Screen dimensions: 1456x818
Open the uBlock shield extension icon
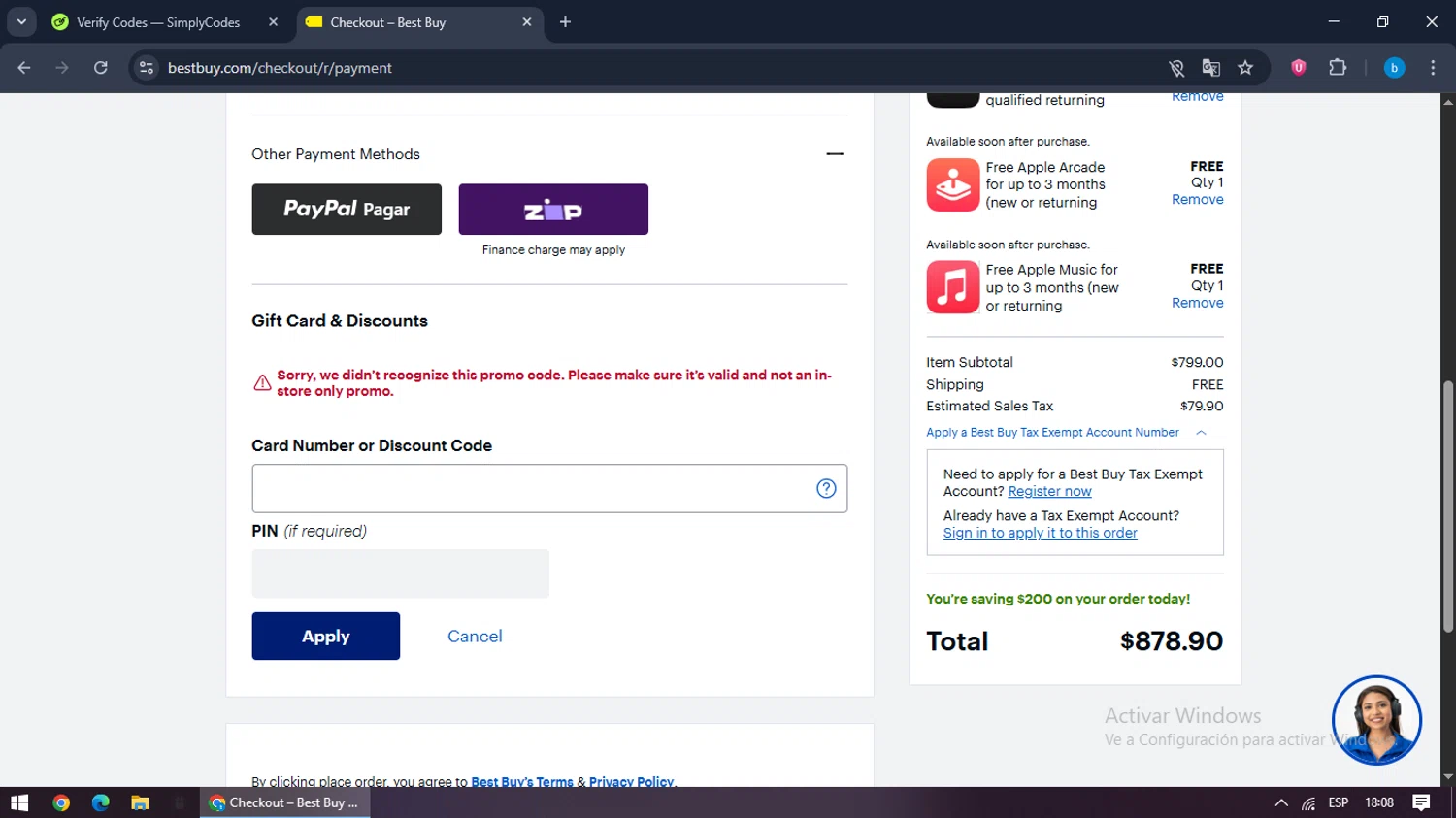tap(1299, 67)
